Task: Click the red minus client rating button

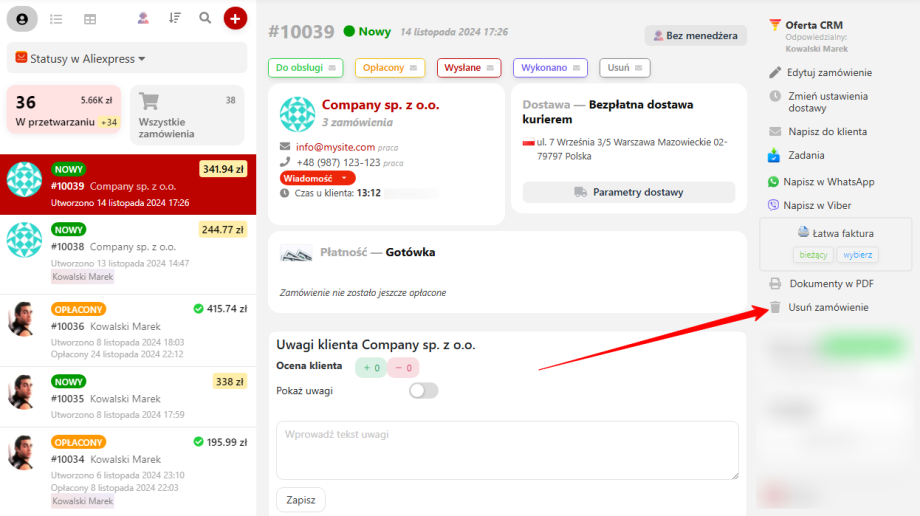Action: click(x=403, y=367)
